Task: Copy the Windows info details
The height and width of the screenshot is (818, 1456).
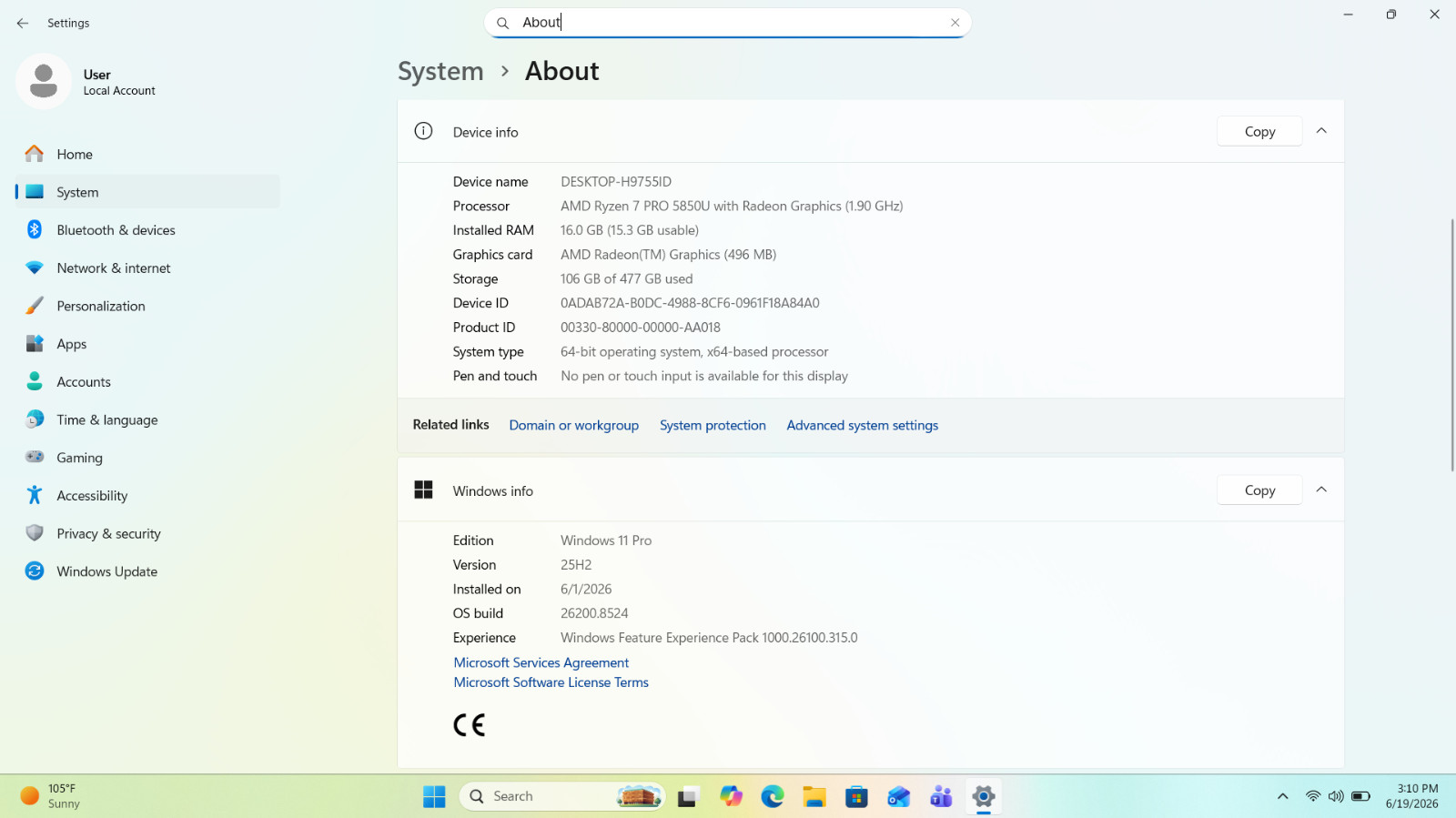Action: click(x=1259, y=490)
